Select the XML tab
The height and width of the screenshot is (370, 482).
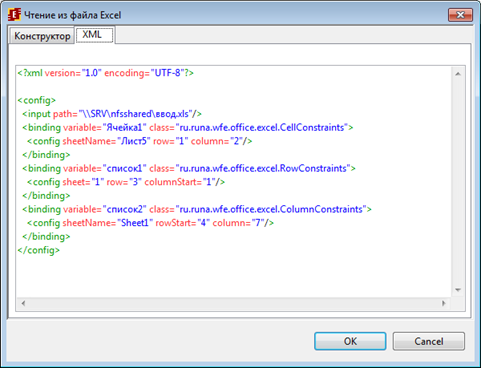pyautogui.click(x=95, y=35)
